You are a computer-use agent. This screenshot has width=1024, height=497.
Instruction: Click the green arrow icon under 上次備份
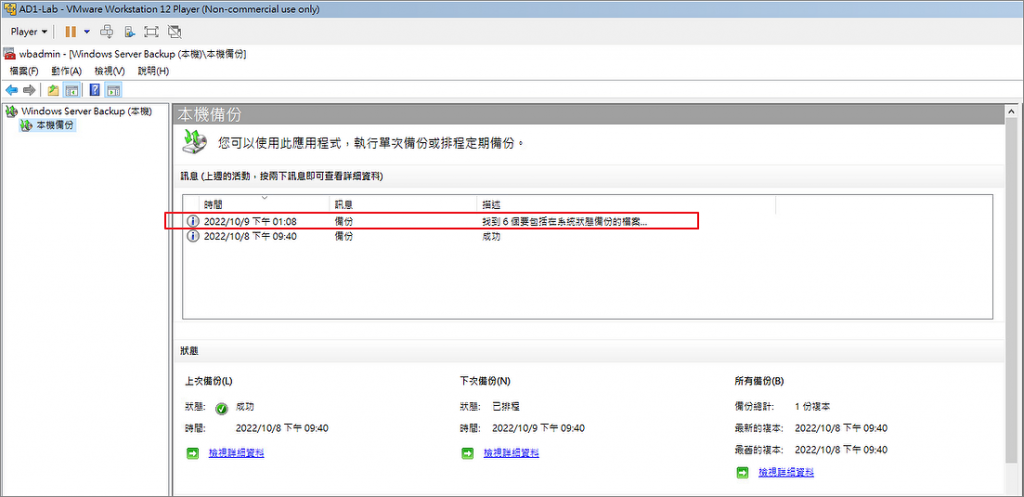tap(193, 453)
